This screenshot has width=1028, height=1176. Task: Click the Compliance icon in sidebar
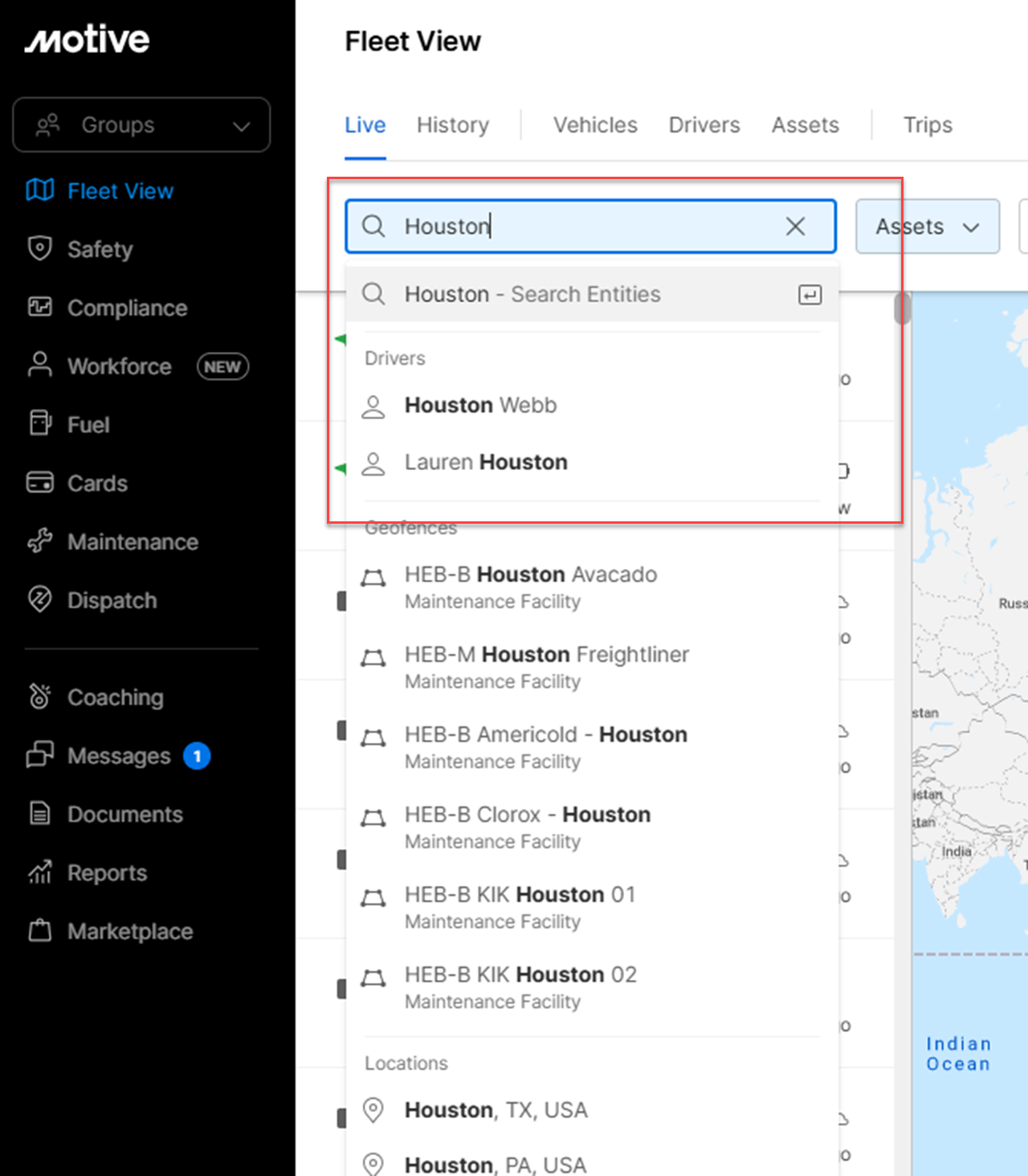click(40, 308)
